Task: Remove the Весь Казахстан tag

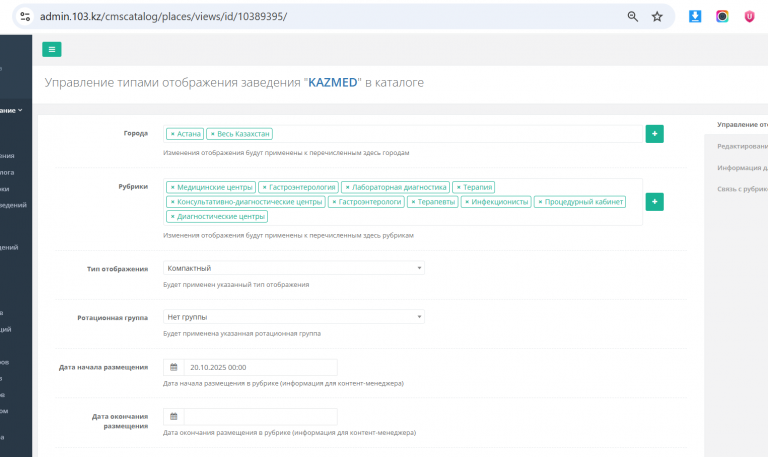Action: (212, 134)
